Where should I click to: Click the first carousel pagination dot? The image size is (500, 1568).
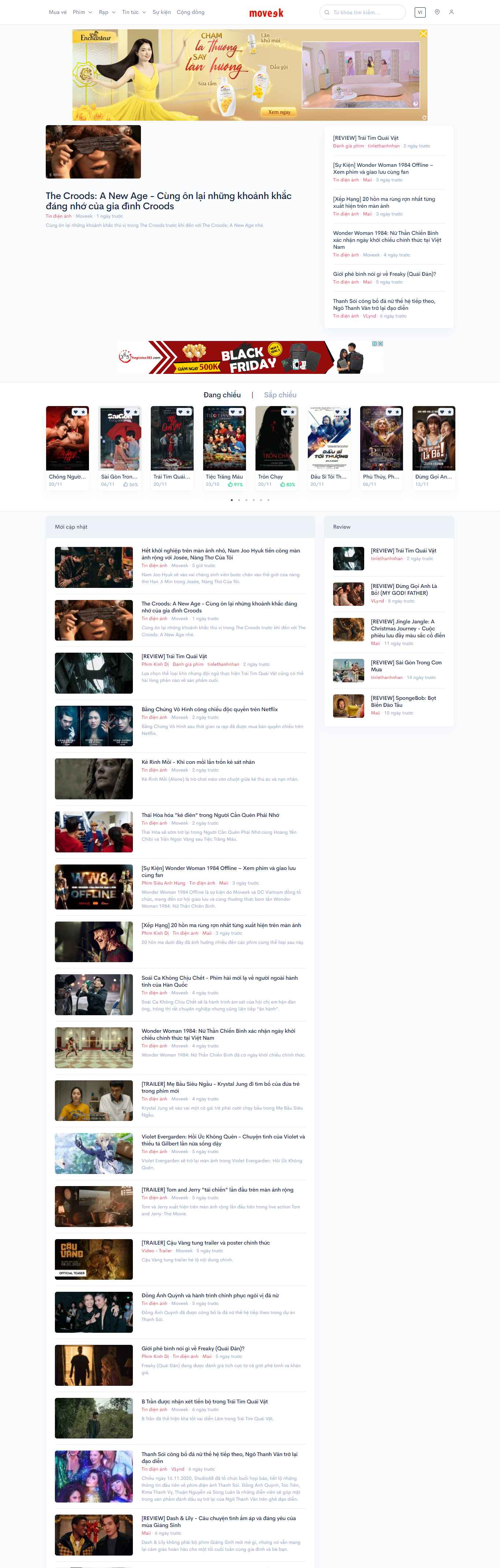coord(231,500)
